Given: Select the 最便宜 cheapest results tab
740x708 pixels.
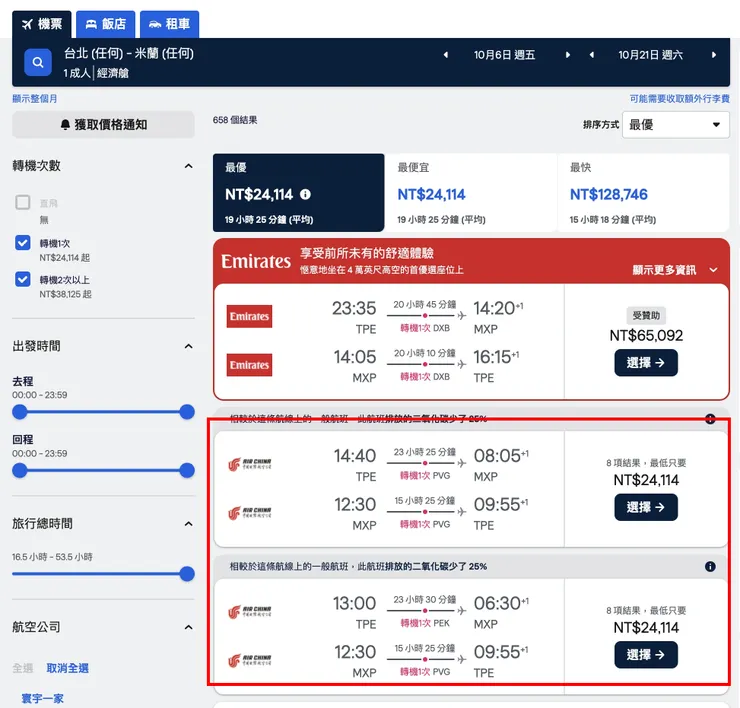Looking at the screenshot, I should pos(471,193).
